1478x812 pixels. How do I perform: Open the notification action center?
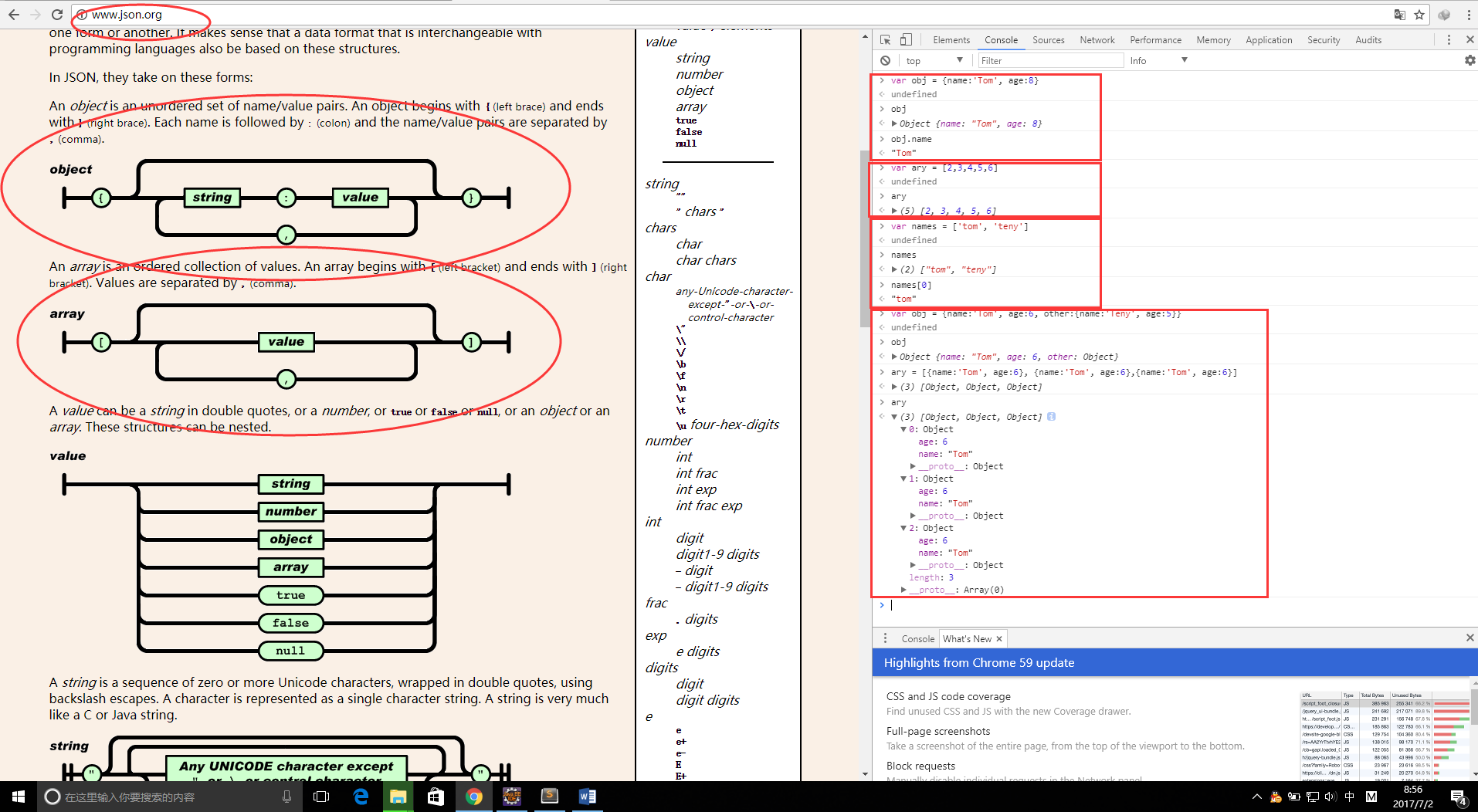pos(1459,798)
